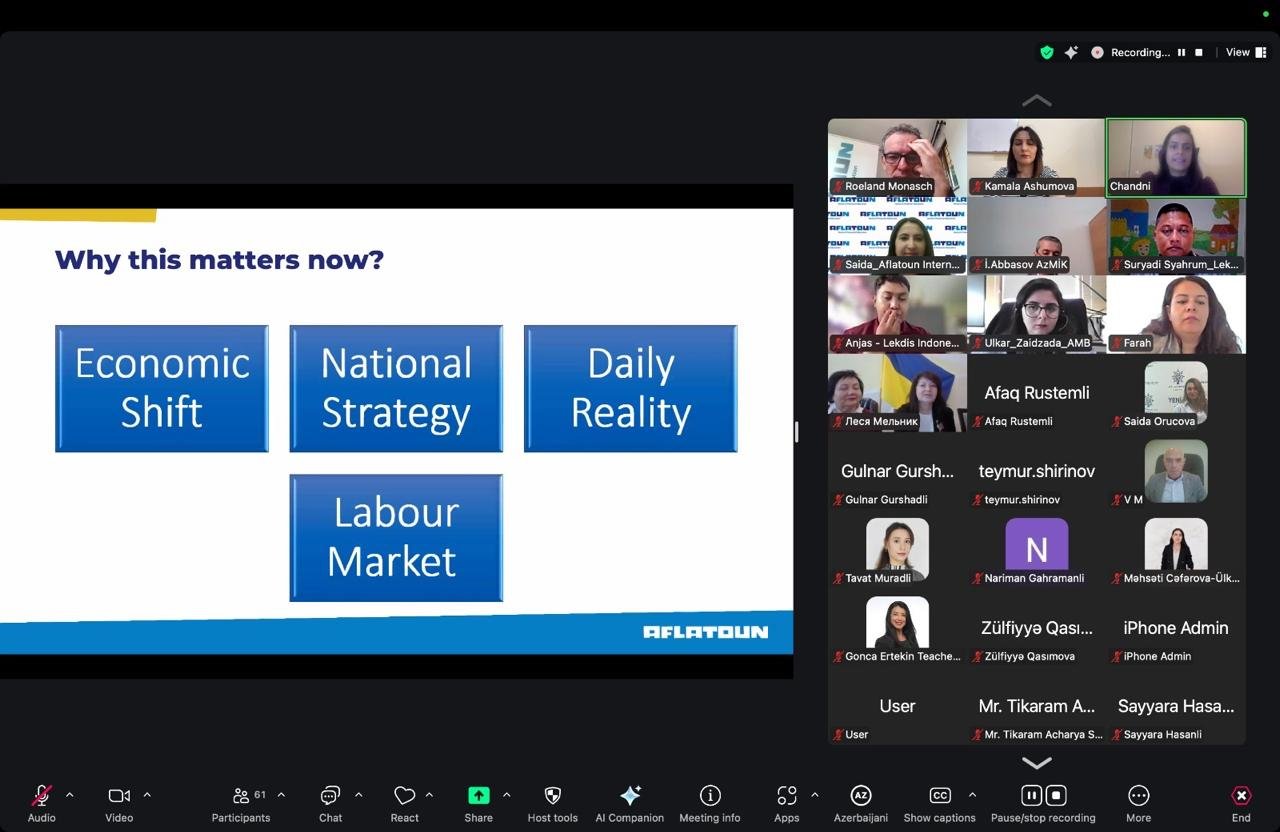Toggle Show captions button
1280x832 pixels.
[x=940, y=796]
